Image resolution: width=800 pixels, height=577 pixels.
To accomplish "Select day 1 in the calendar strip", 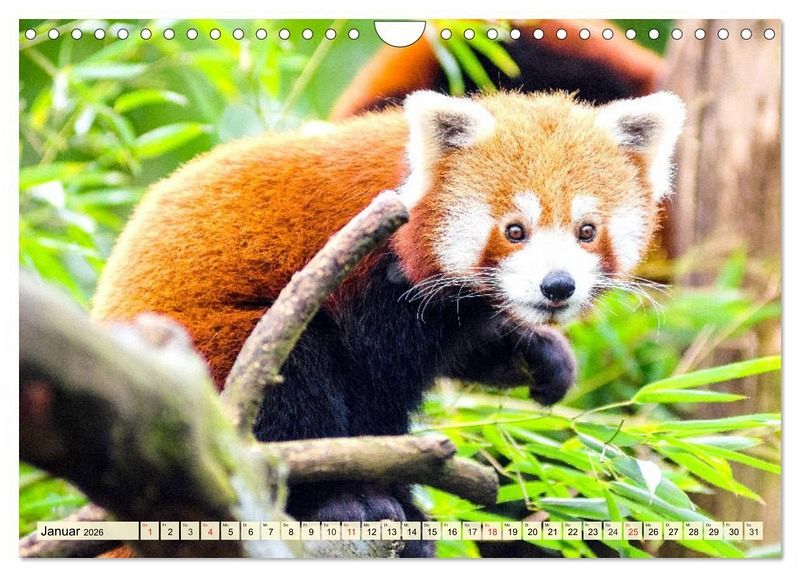I will [149, 531].
